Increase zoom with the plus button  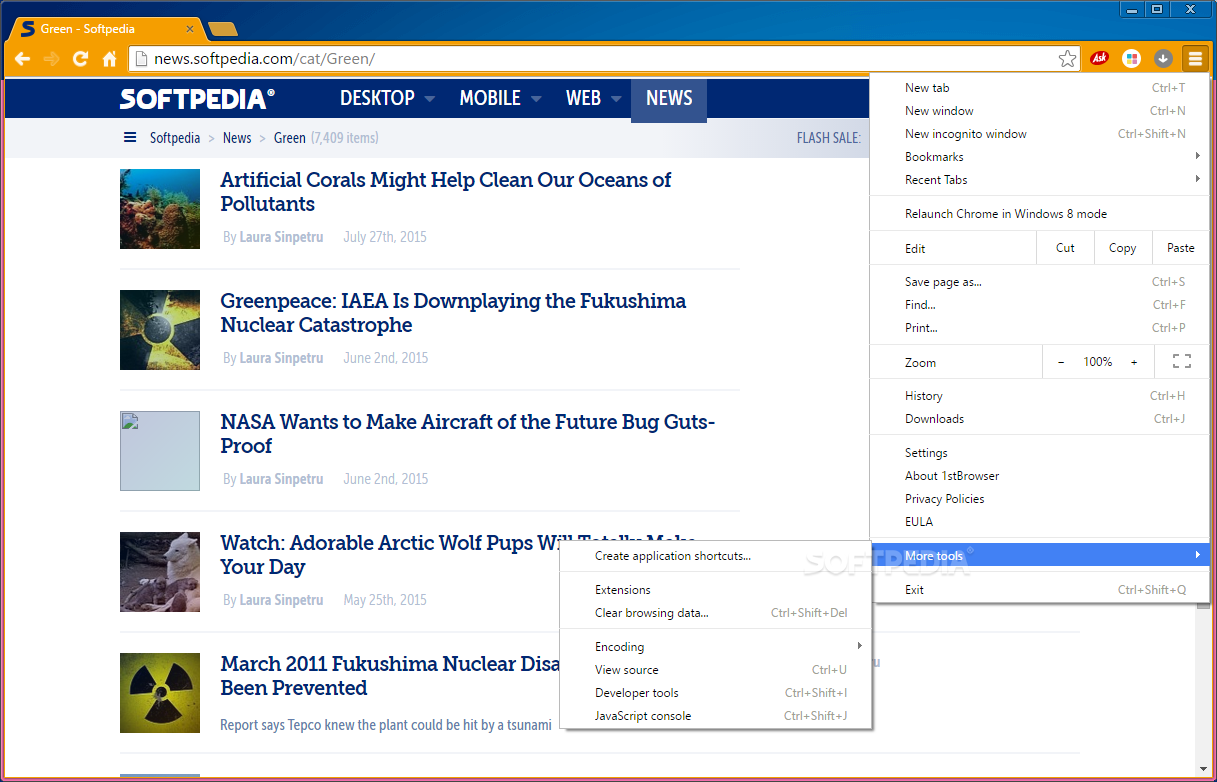(1134, 362)
